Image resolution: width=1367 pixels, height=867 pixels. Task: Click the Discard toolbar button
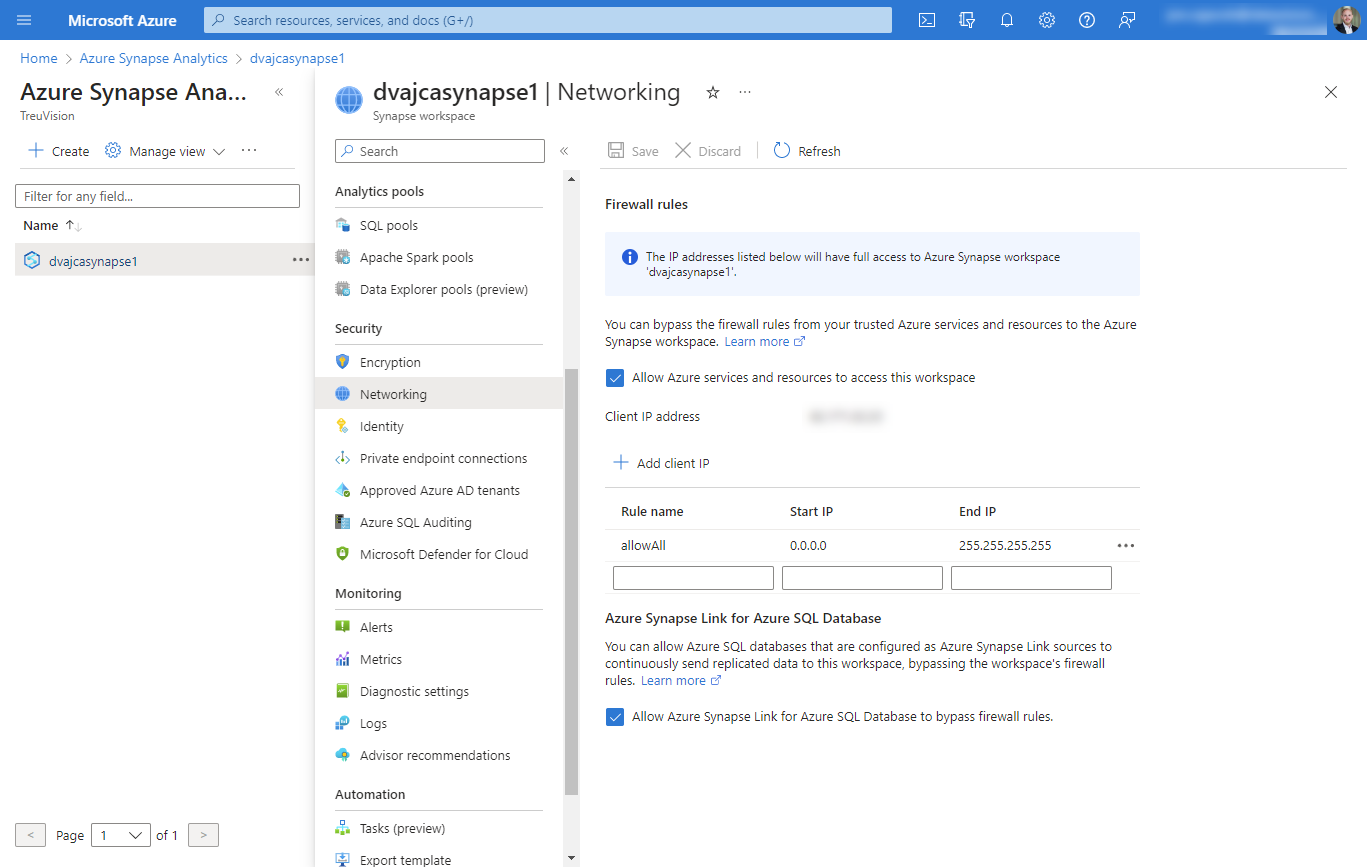coord(708,151)
